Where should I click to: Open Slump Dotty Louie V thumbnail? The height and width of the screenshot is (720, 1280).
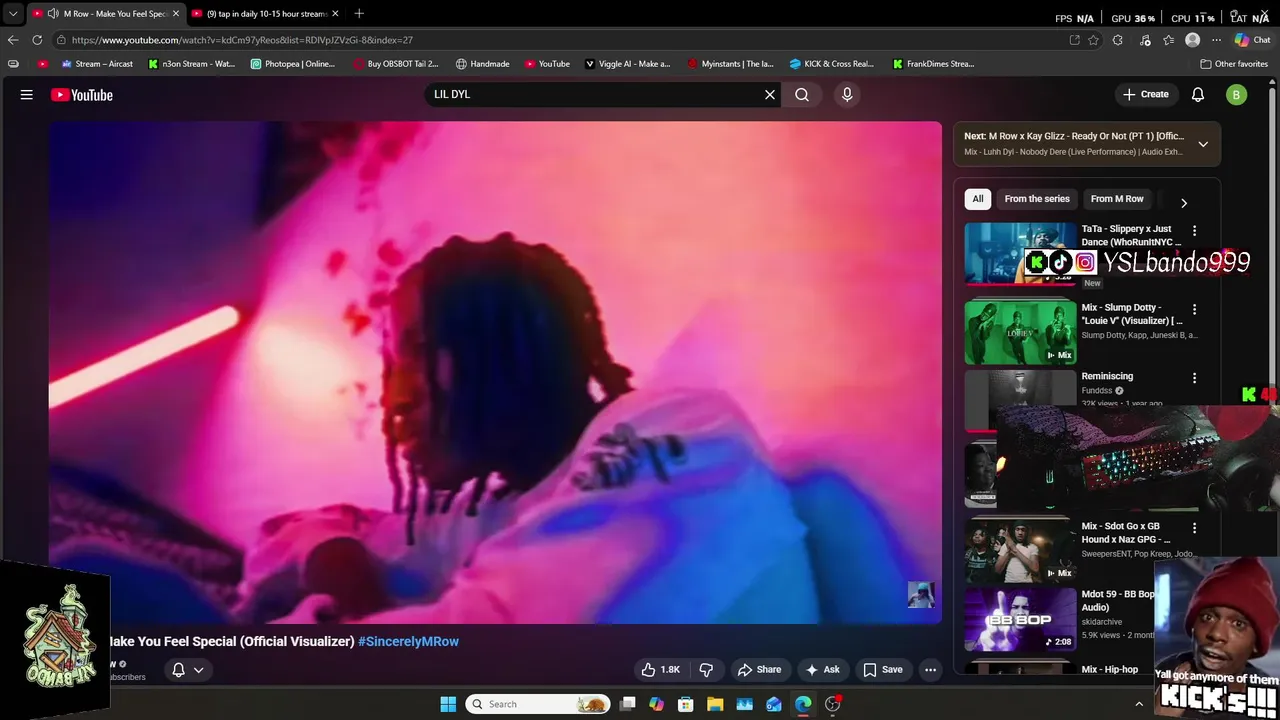click(1019, 333)
